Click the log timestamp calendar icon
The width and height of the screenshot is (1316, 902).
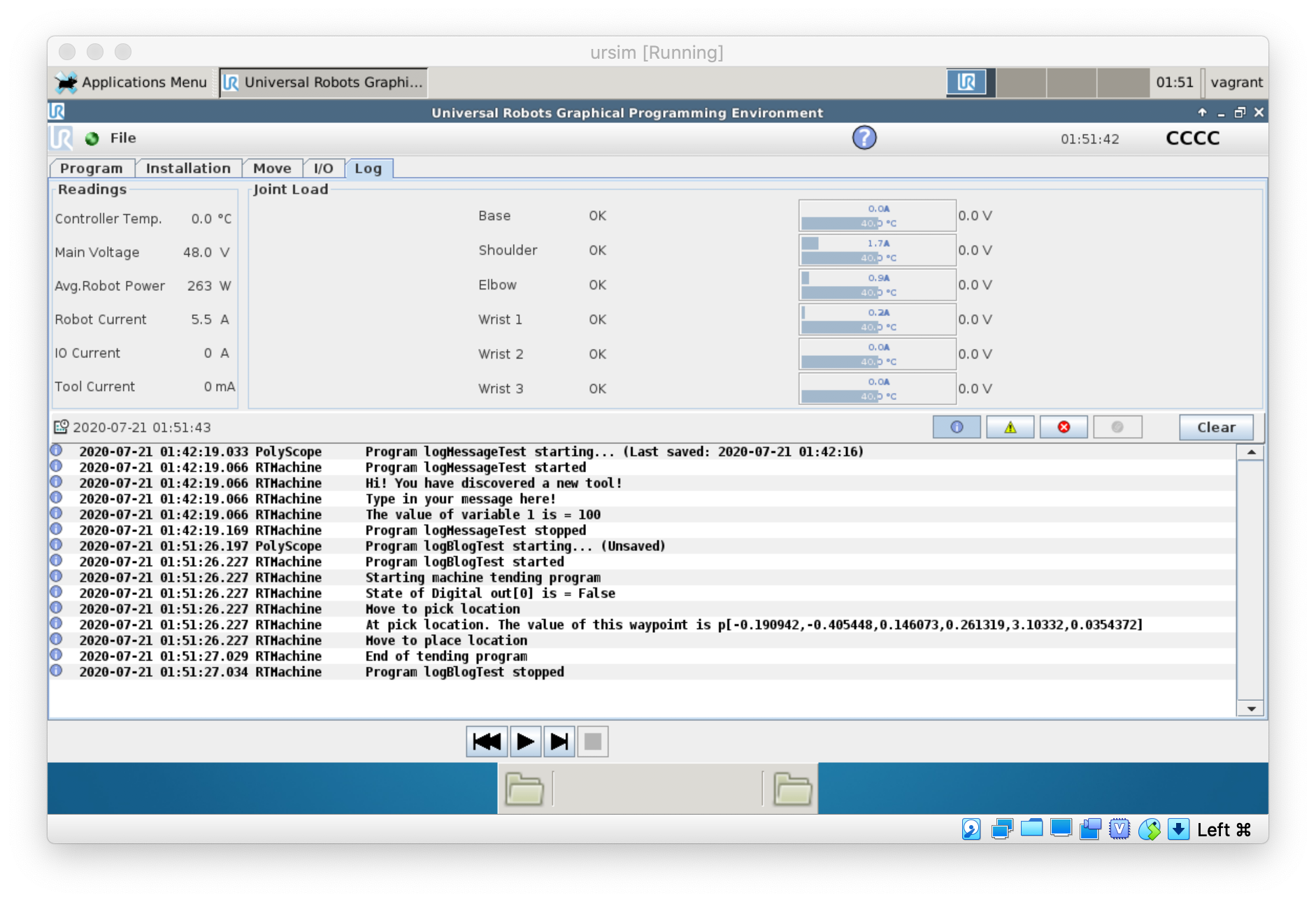tap(60, 427)
